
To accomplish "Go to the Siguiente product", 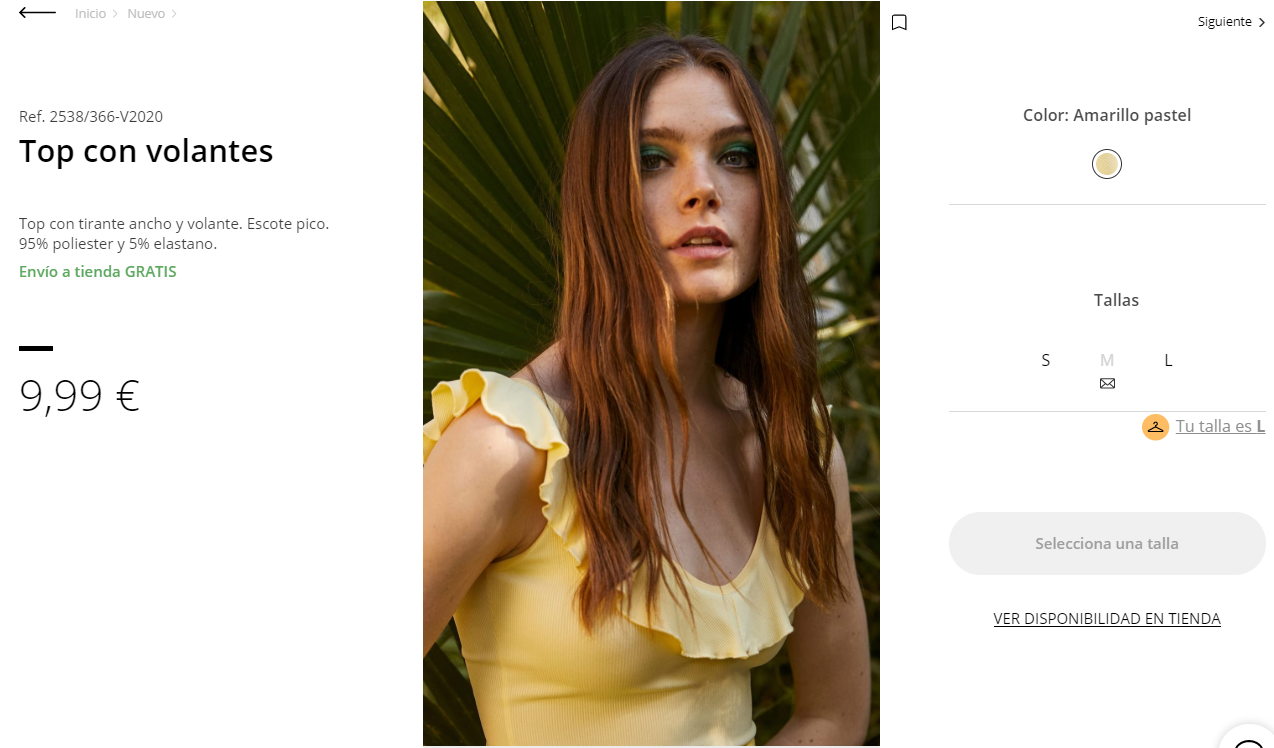I will tap(1225, 22).
